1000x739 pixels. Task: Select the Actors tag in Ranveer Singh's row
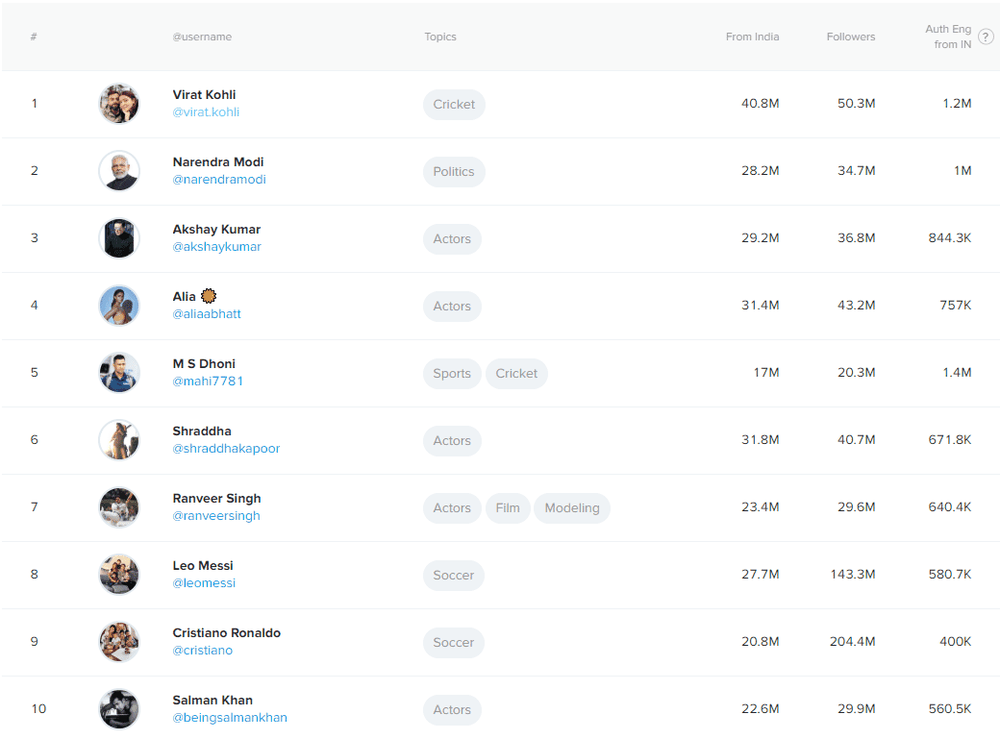click(452, 508)
